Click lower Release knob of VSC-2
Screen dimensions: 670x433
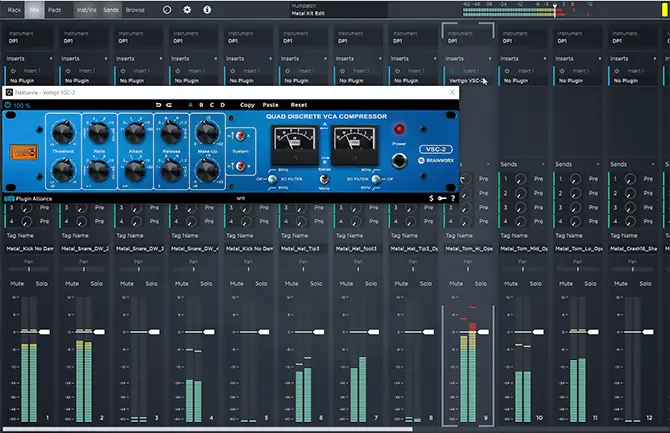tap(171, 171)
